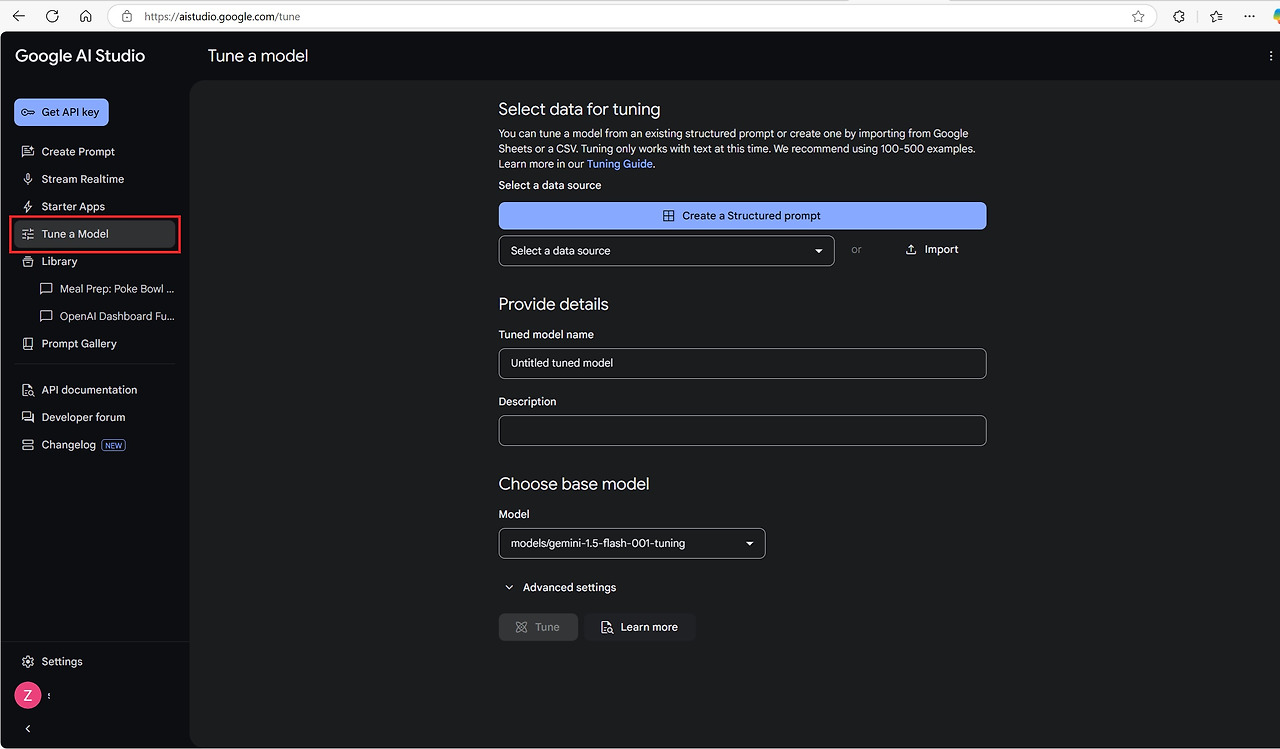Click the 'Provide details' heading

[553, 304]
